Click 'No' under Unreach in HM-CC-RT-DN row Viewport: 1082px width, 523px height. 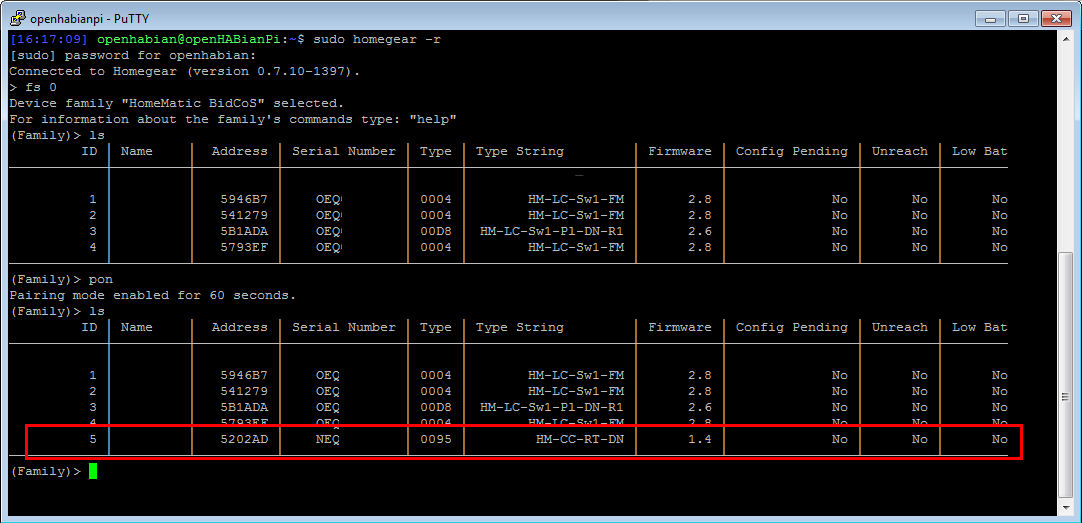click(919, 439)
